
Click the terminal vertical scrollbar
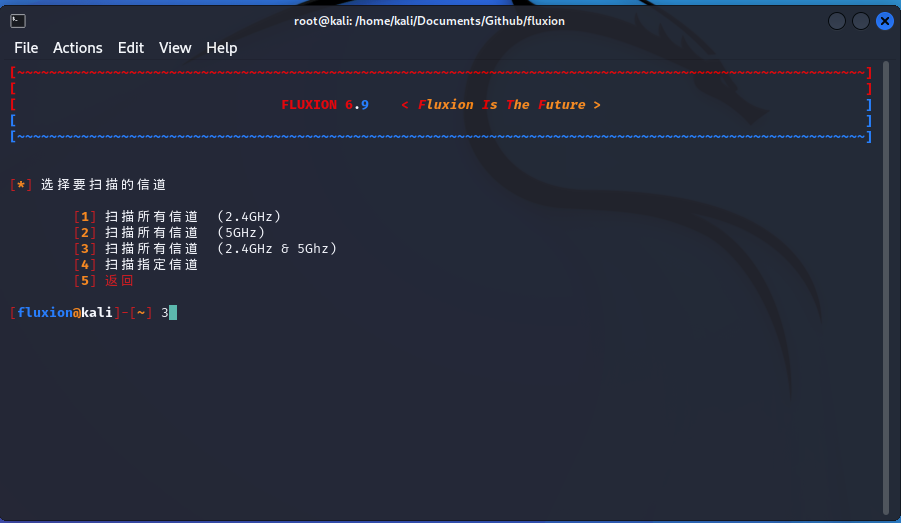tap(886, 287)
